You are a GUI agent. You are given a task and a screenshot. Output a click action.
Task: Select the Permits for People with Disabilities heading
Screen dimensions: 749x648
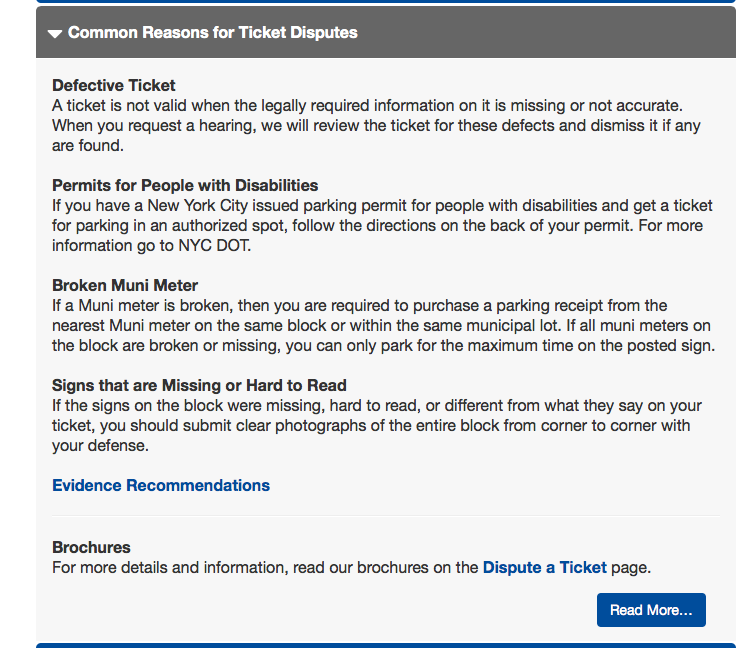tap(185, 185)
